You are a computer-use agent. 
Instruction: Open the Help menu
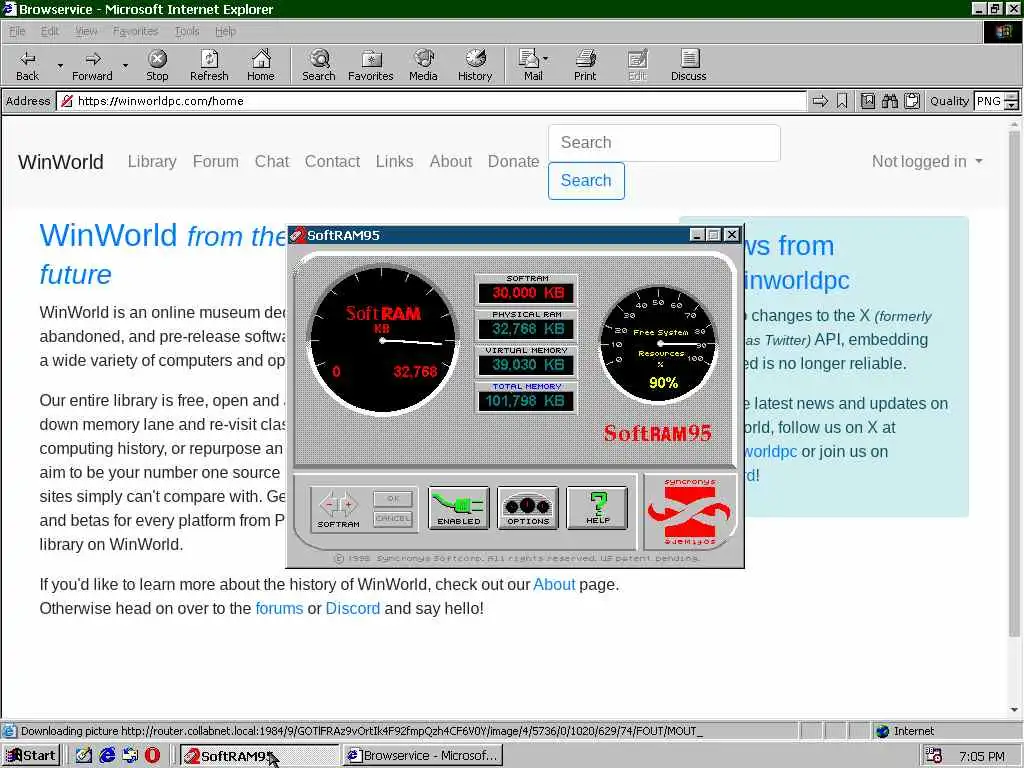tap(225, 31)
